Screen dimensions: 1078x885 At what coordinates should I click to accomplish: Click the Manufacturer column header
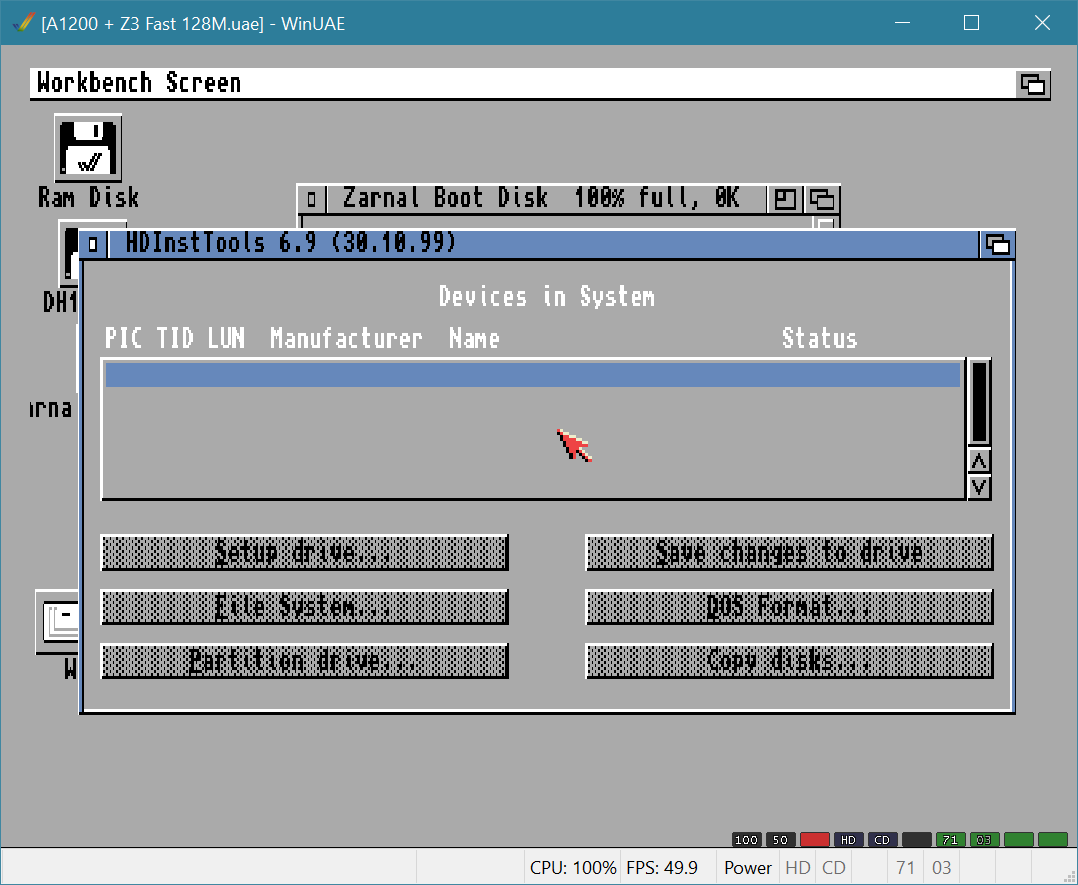[x=346, y=338]
